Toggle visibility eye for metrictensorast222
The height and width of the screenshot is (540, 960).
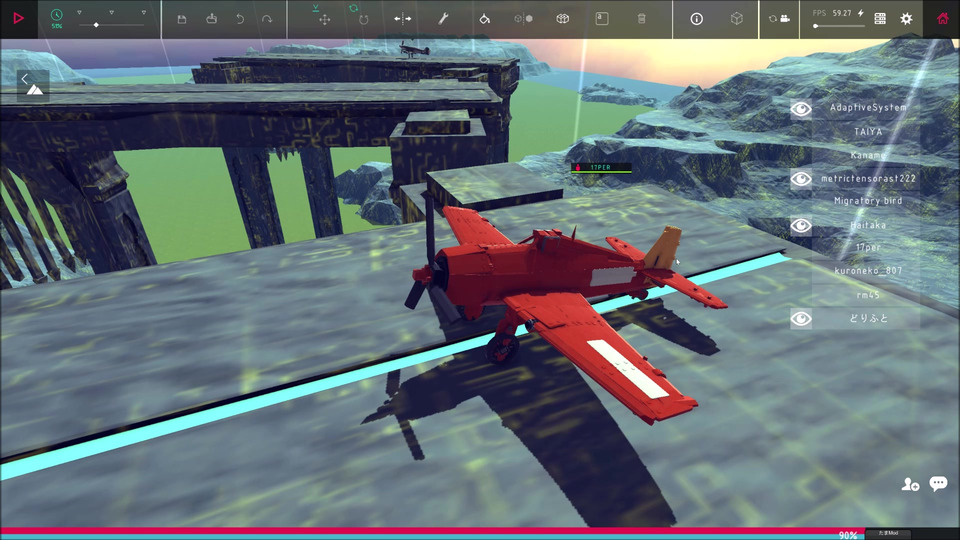click(x=801, y=179)
